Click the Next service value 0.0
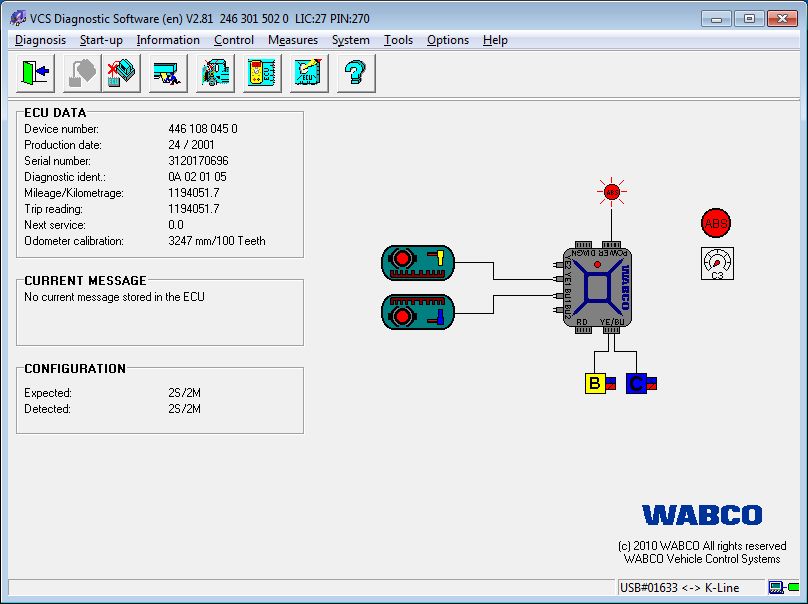Viewport: 808px width, 604px height. click(176, 225)
